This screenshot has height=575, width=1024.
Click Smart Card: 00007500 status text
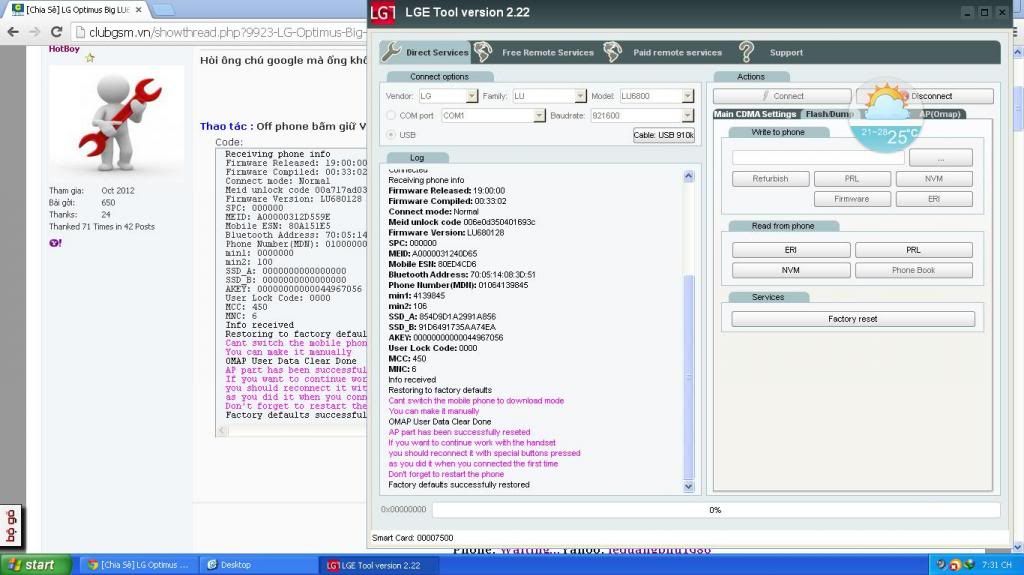click(412, 538)
